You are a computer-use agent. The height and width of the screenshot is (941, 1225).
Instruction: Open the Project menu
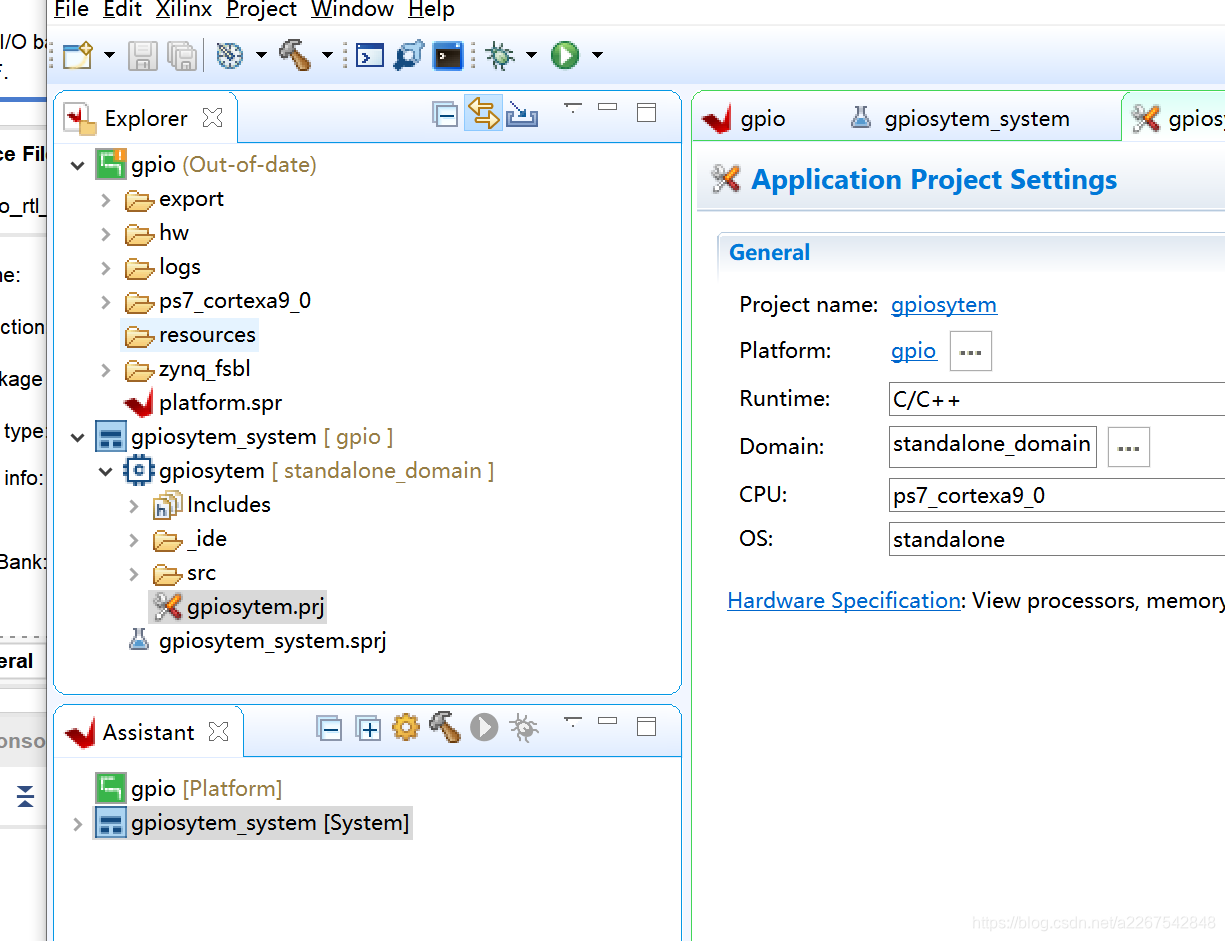click(x=262, y=10)
